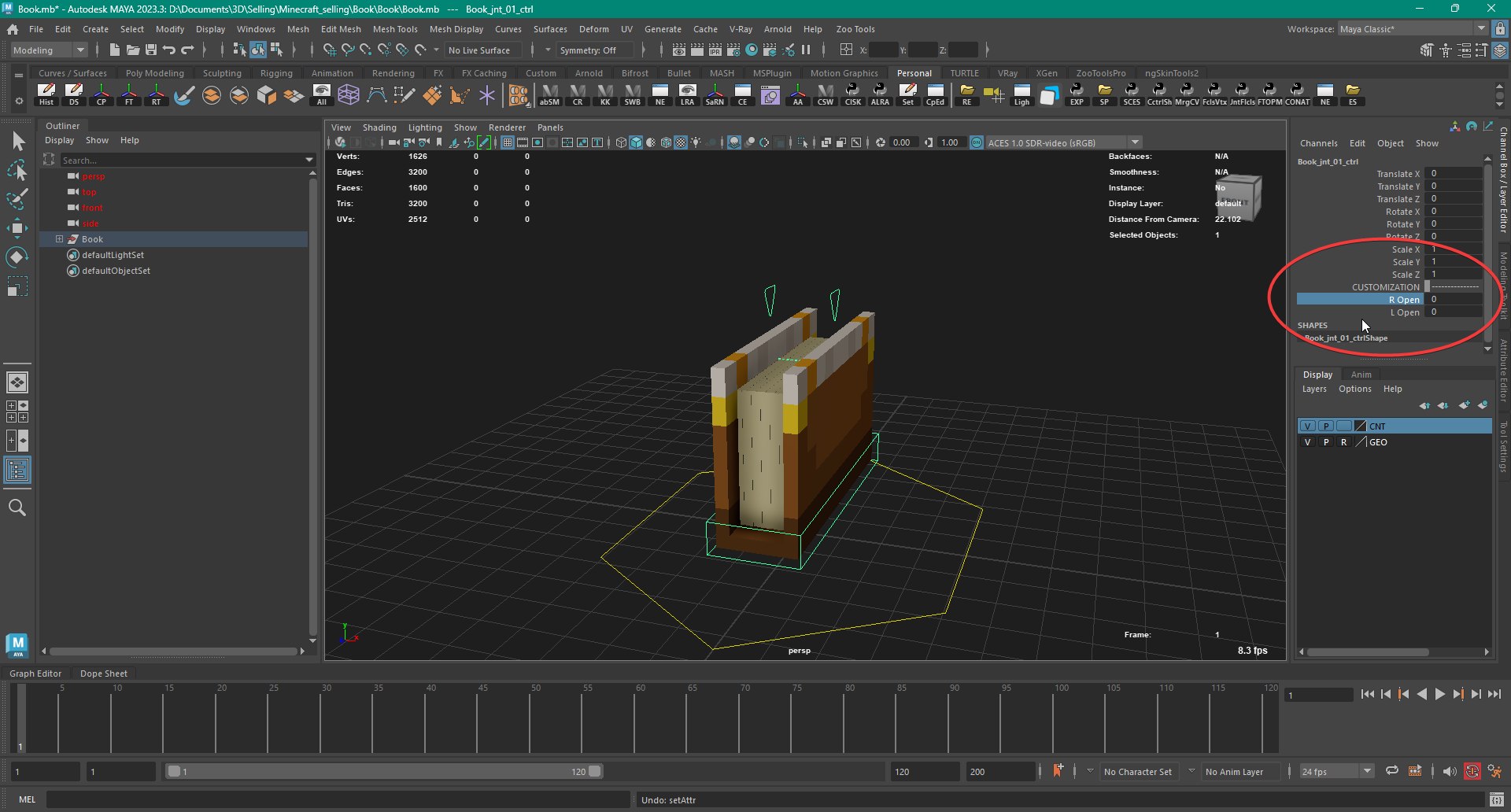Click the FT freeze transform shelf icon
1511x812 pixels.
coord(129,95)
